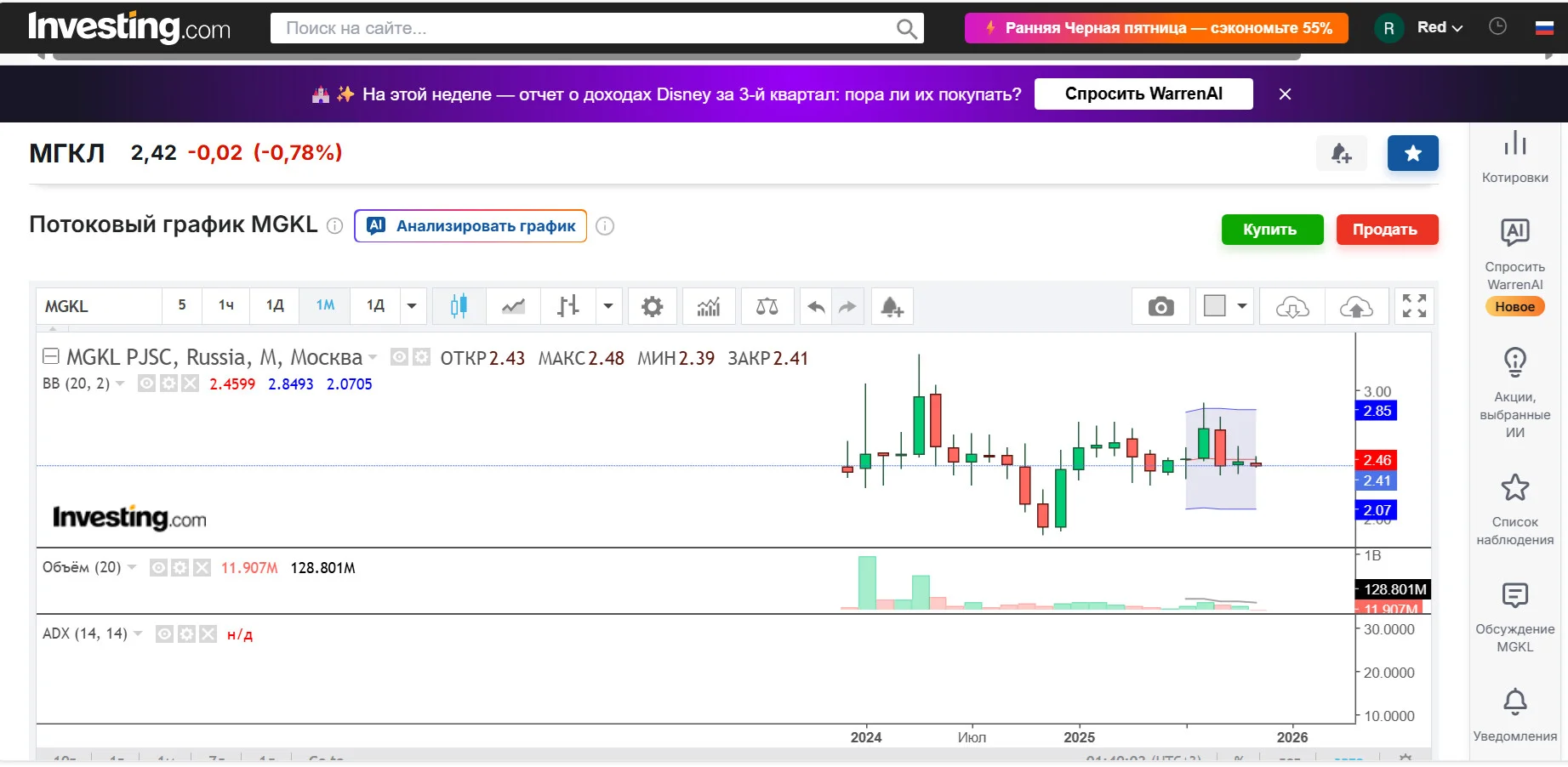Switch to the line chart icon

coord(513,306)
